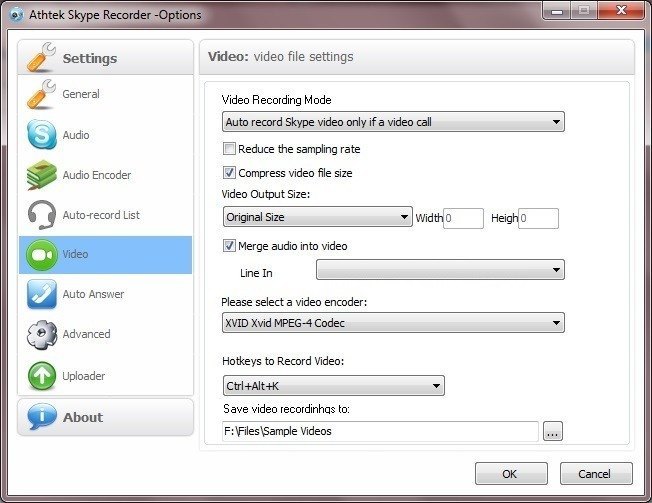Switch to Uploader settings
The image size is (652, 503).
click(x=106, y=376)
